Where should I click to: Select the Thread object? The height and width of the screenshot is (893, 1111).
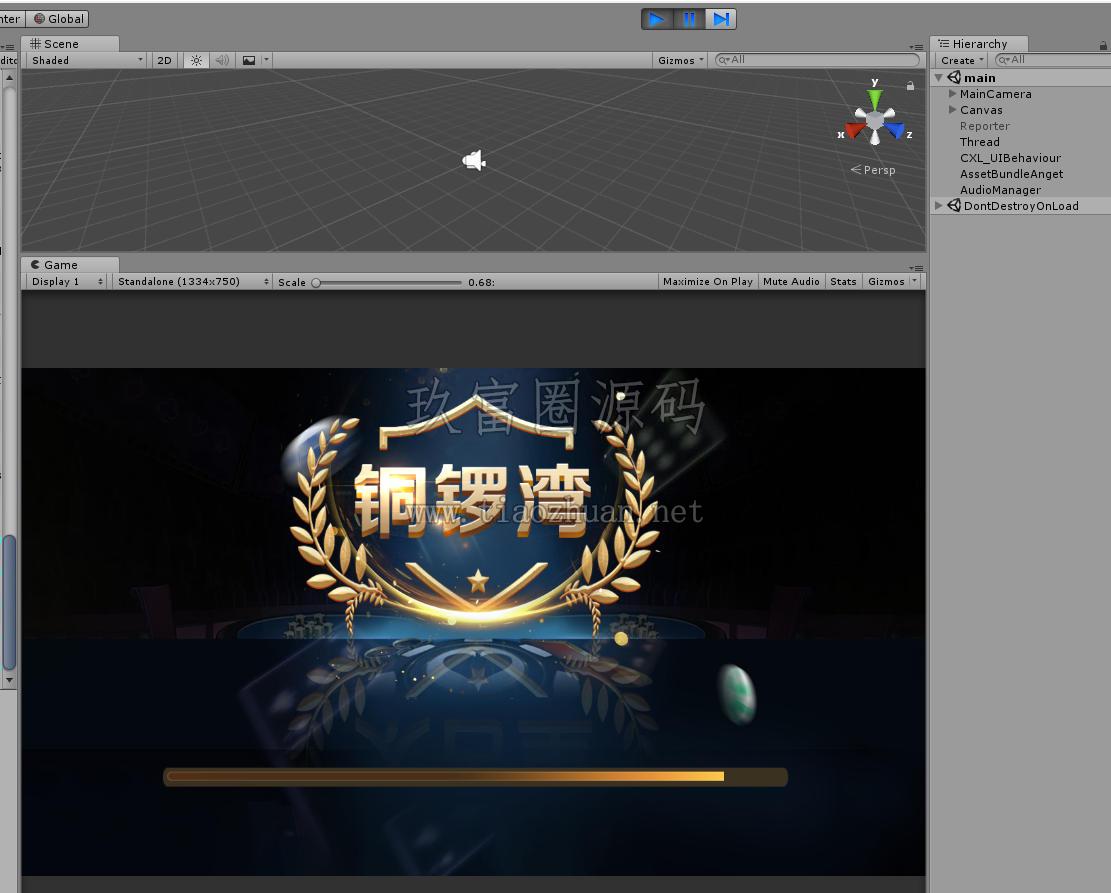[980, 142]
